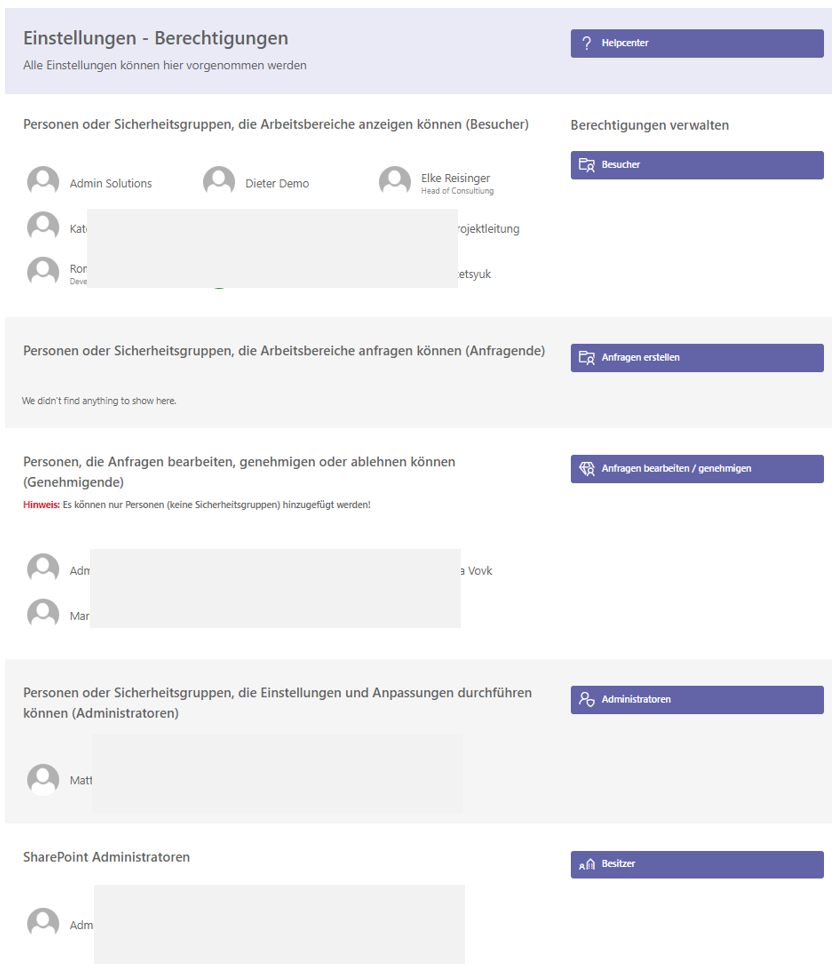Manage the SharePoint Besitzer permissions
838x975 pixels.
click(697, 864)
